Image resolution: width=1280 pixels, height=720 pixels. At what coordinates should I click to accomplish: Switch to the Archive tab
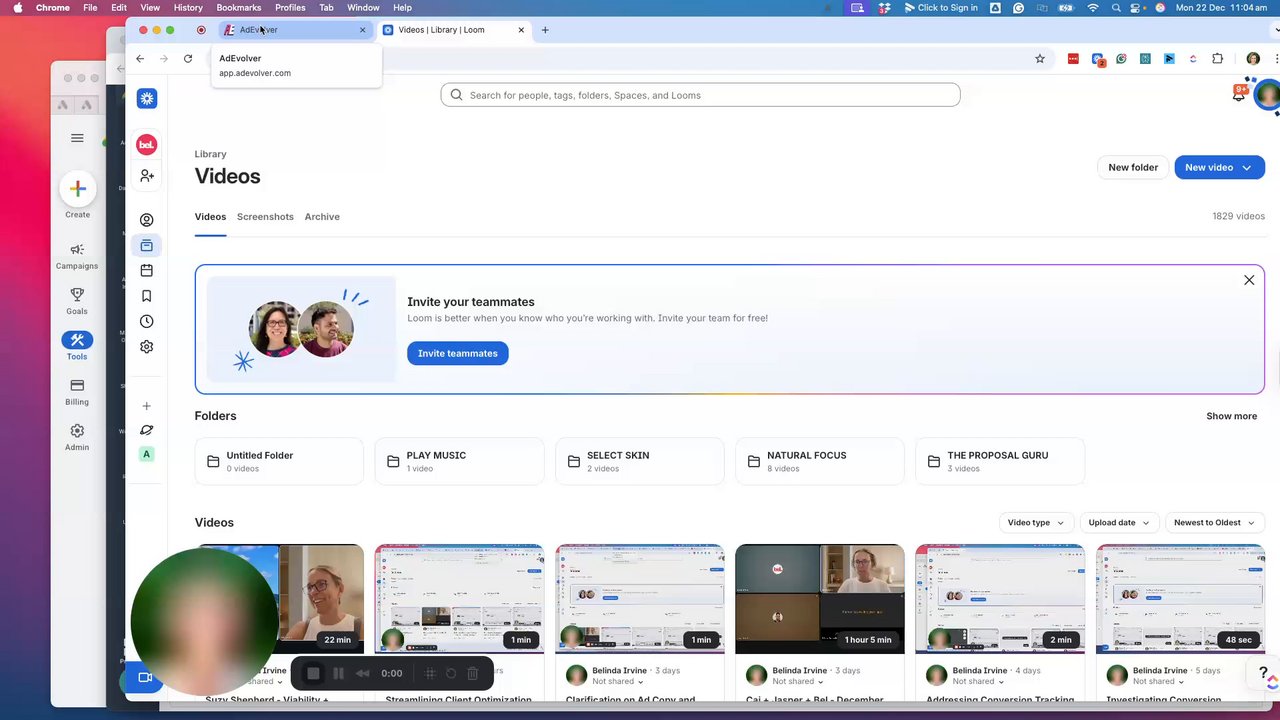pyautogui.click(x=322, y=217)
